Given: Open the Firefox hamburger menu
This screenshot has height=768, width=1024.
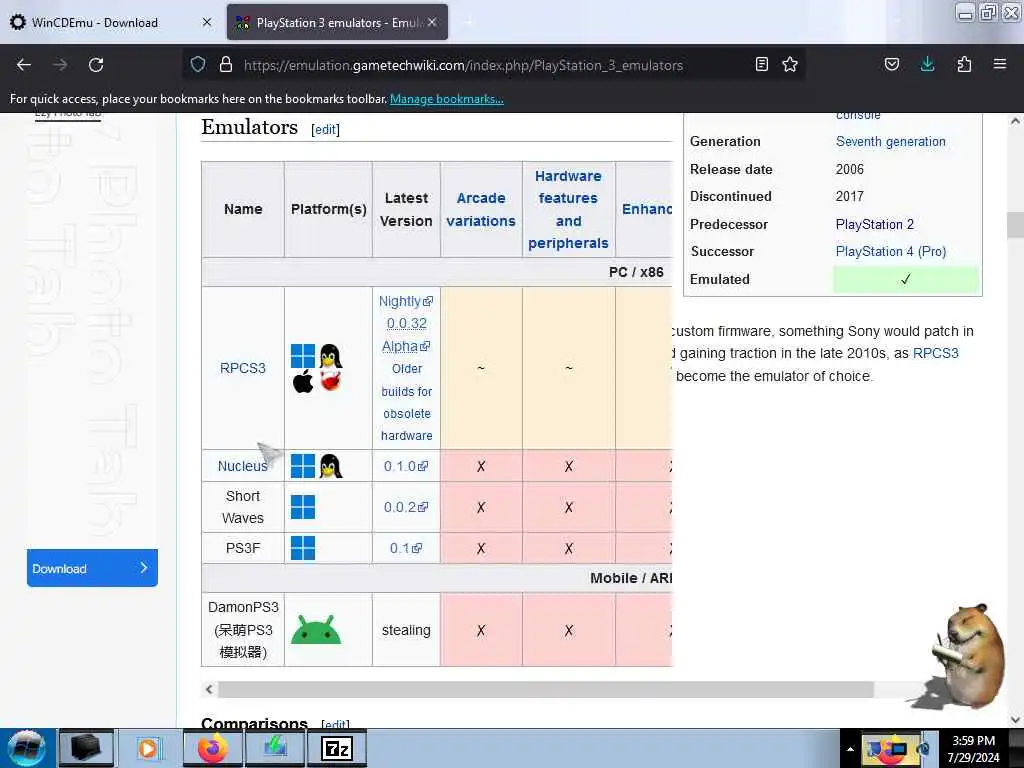Looking at the screenshot, I should [1000, 64].
